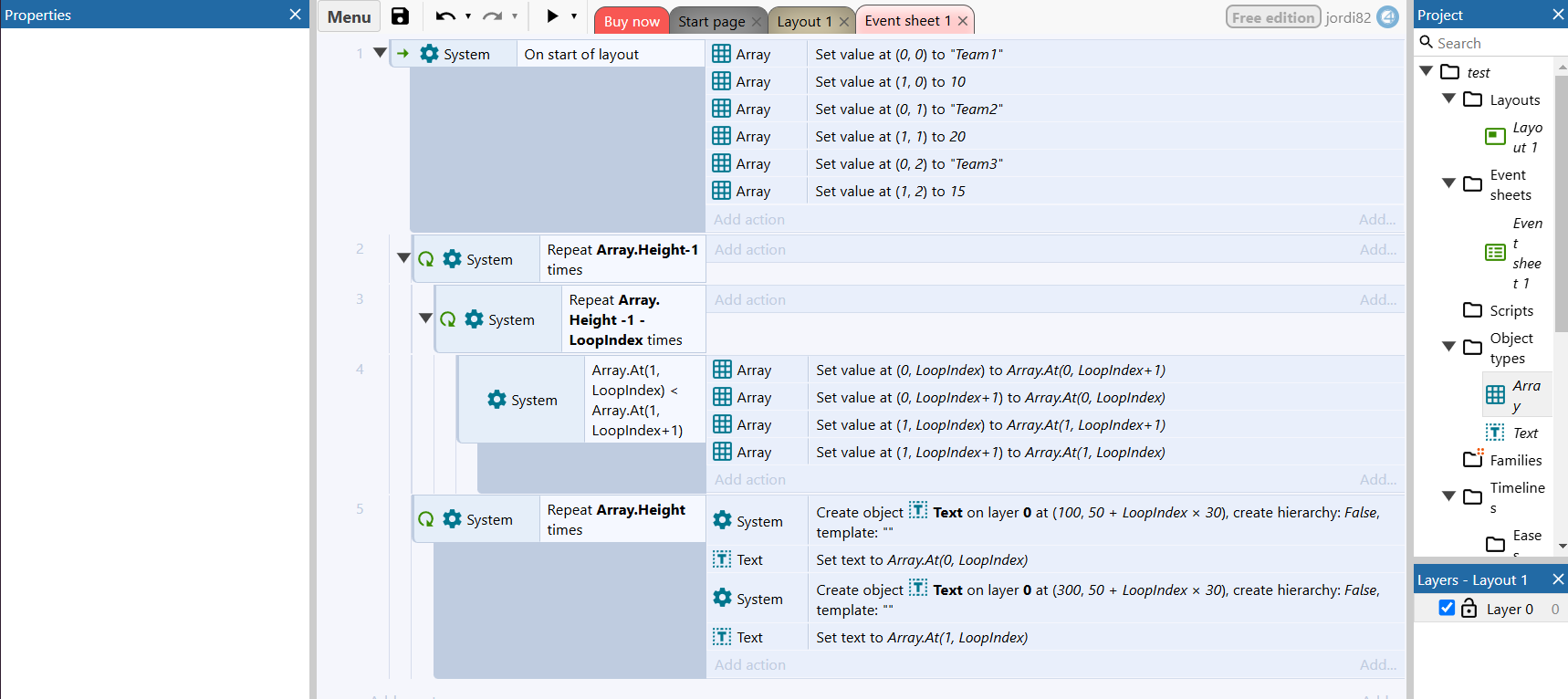
Task: Collapse the Event sheets folder
Action: 1449,183
